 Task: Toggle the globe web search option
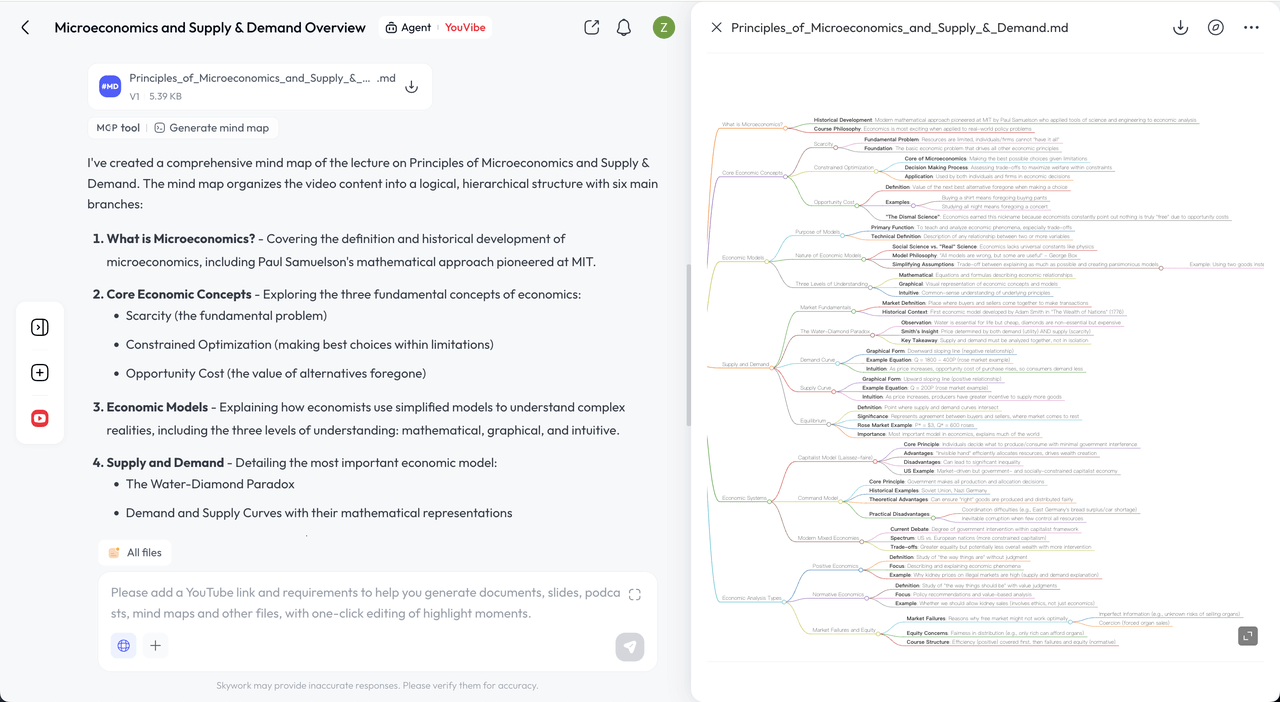[124, 646]
